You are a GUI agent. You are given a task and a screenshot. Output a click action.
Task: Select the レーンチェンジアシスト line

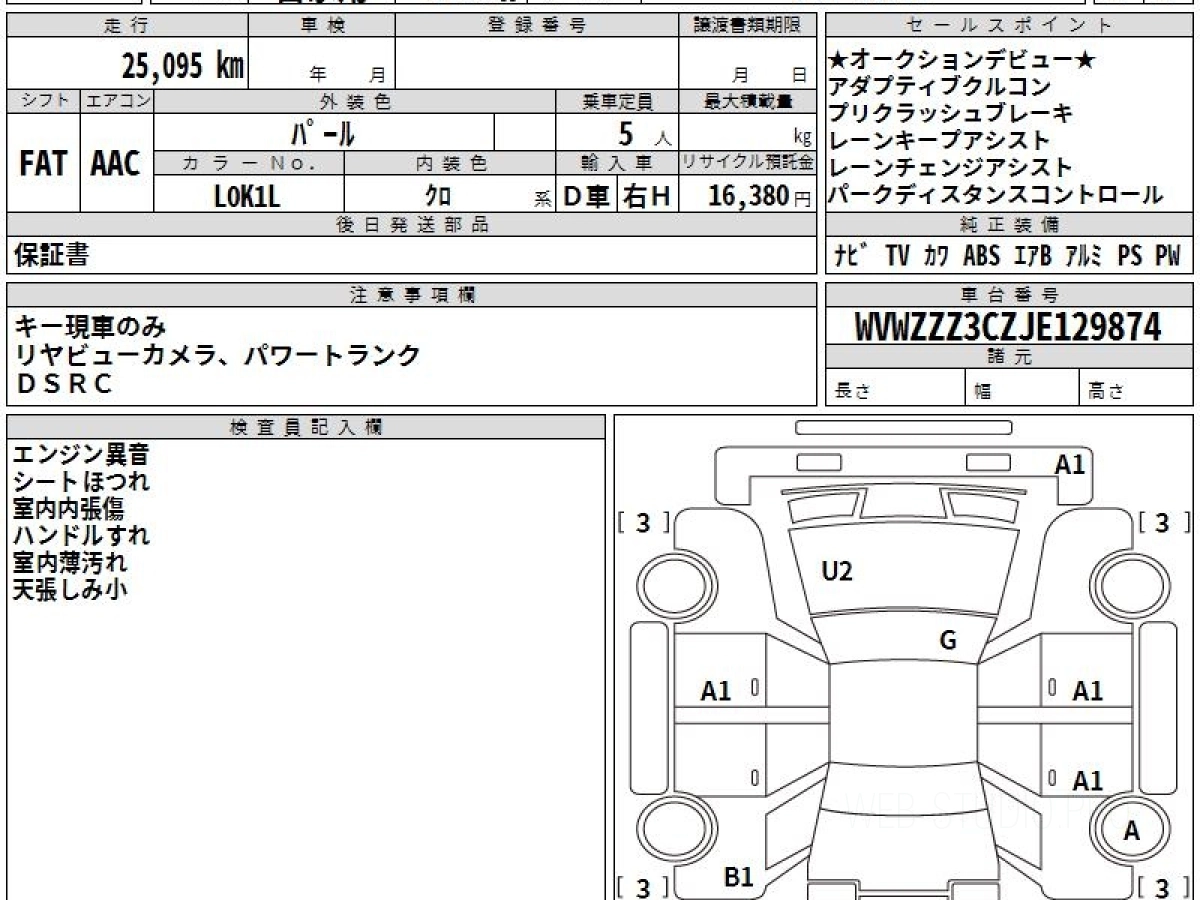tap(951, 168)
